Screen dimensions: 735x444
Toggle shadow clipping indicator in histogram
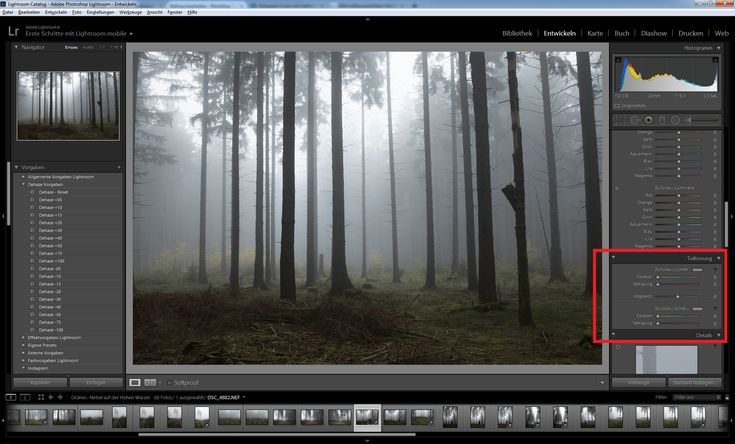pos(618,60)
